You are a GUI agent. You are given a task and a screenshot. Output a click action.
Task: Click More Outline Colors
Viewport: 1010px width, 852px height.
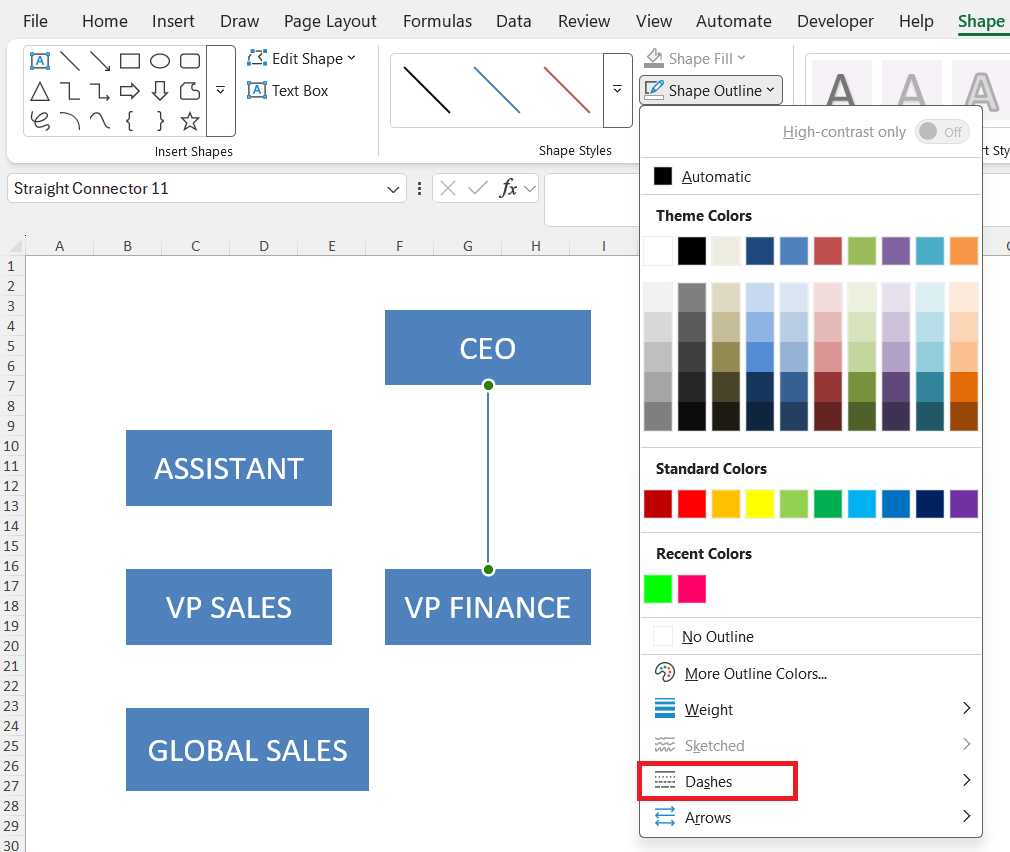coord(811,673)
